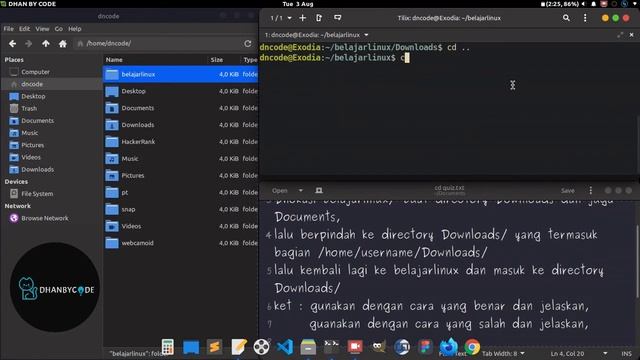
Task: Open the File menu in file manager
Action: [9, 29]
